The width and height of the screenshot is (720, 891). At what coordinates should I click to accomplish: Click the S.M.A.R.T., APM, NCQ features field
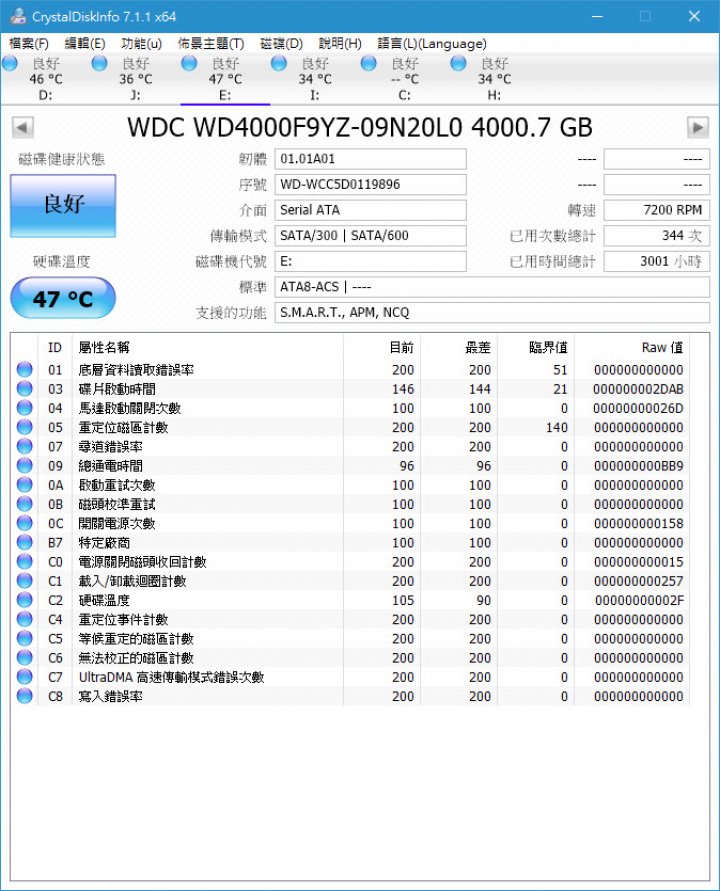tap(492, 313)
